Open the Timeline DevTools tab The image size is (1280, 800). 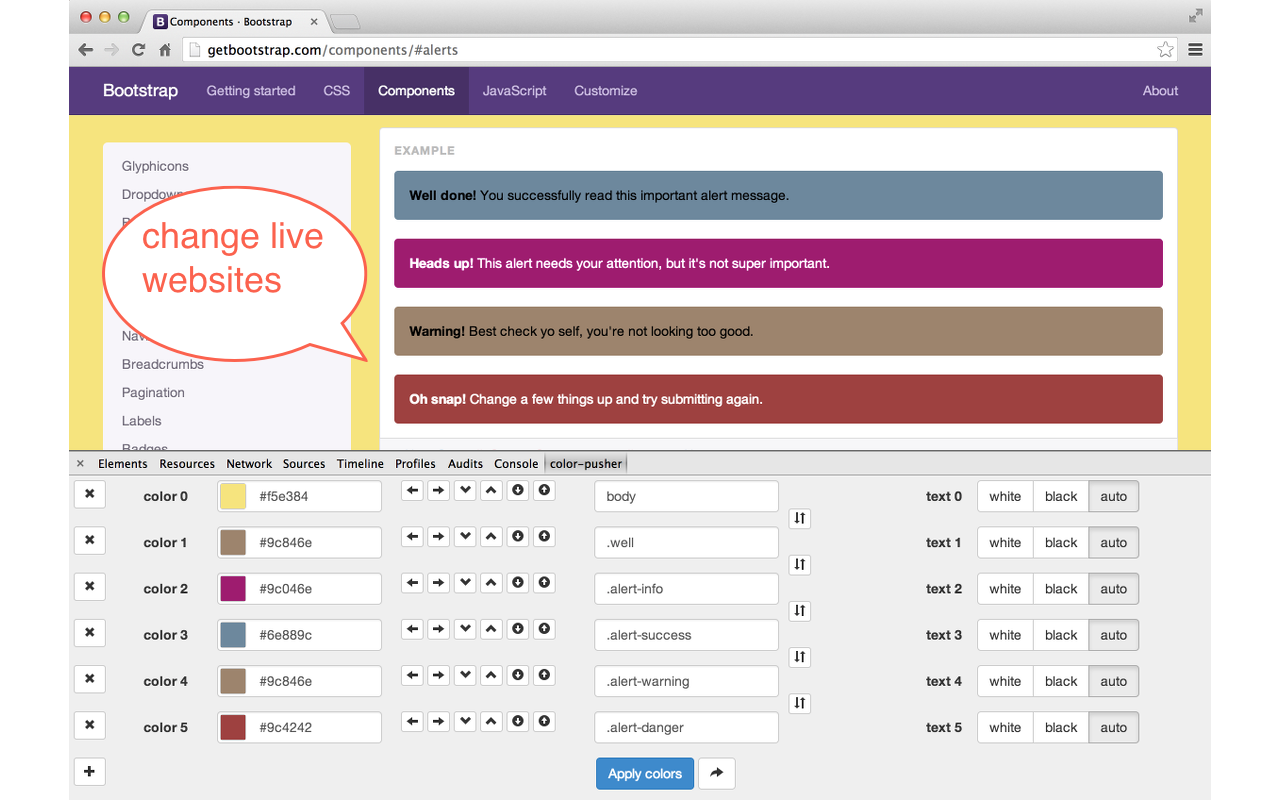click(360, 464)
